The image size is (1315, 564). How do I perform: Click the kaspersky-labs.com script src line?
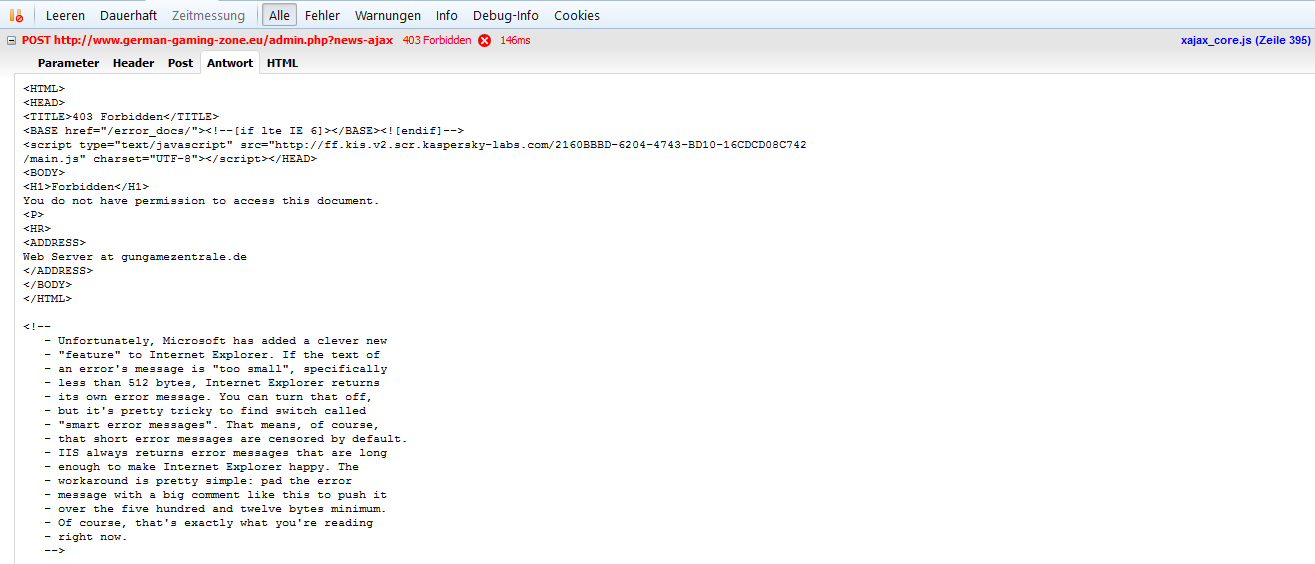coord(415,145)
